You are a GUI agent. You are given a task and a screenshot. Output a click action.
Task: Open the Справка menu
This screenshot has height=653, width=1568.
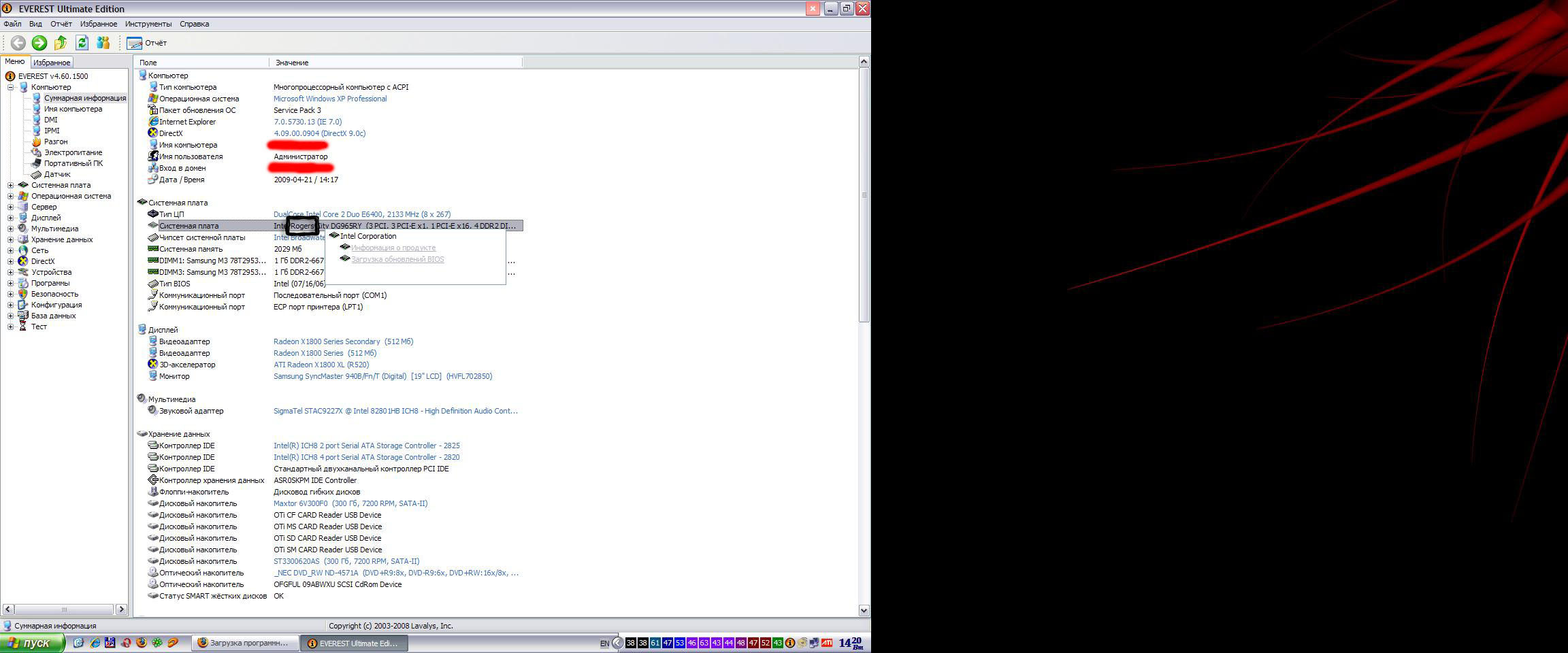[195, 24]
